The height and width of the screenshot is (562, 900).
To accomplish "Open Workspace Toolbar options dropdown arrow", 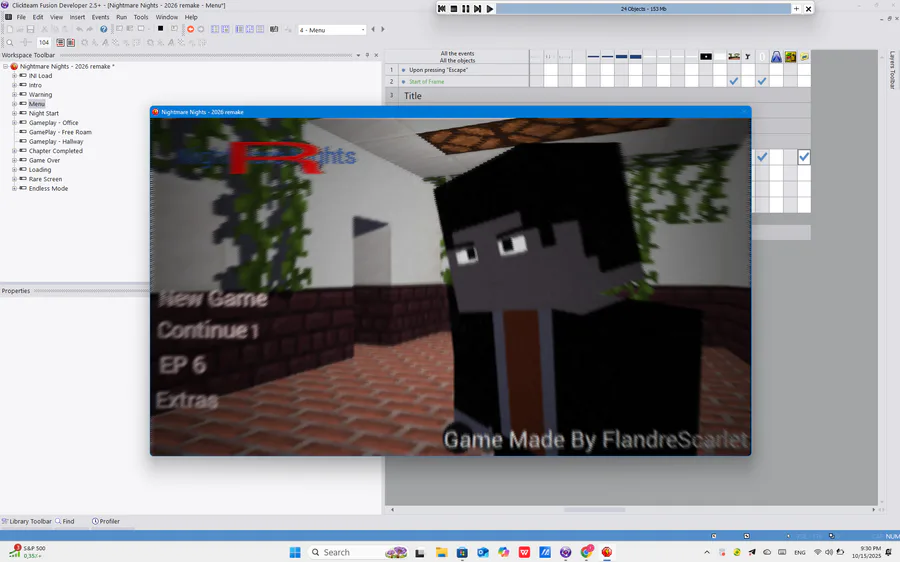I will (x=358, y=55).
